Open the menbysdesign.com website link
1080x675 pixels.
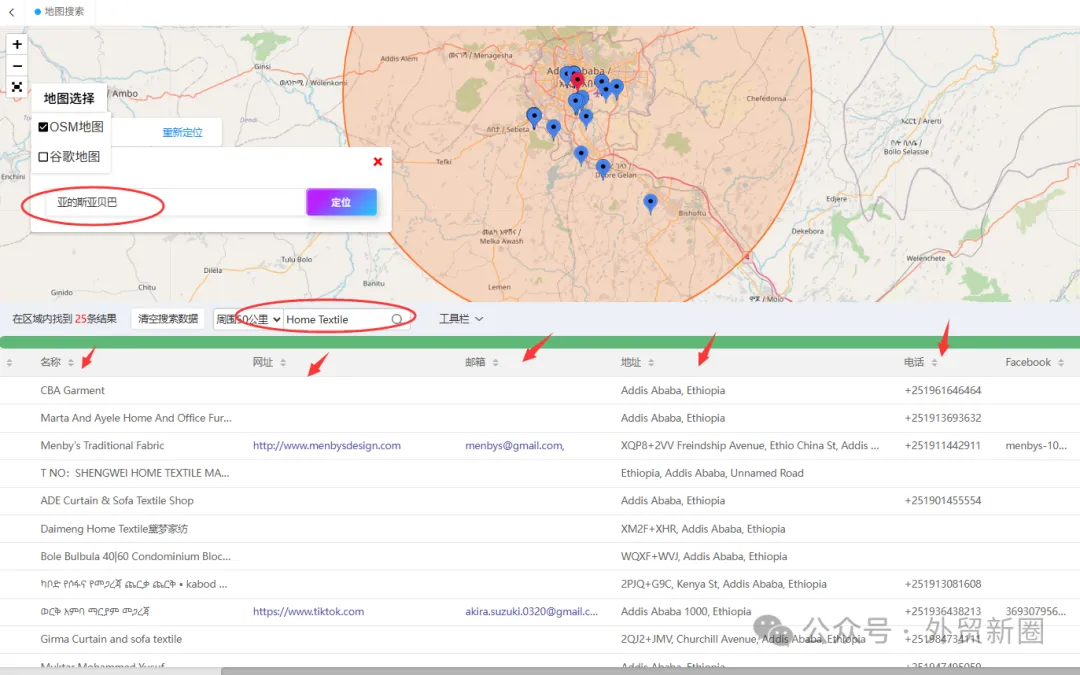[326, 446]
